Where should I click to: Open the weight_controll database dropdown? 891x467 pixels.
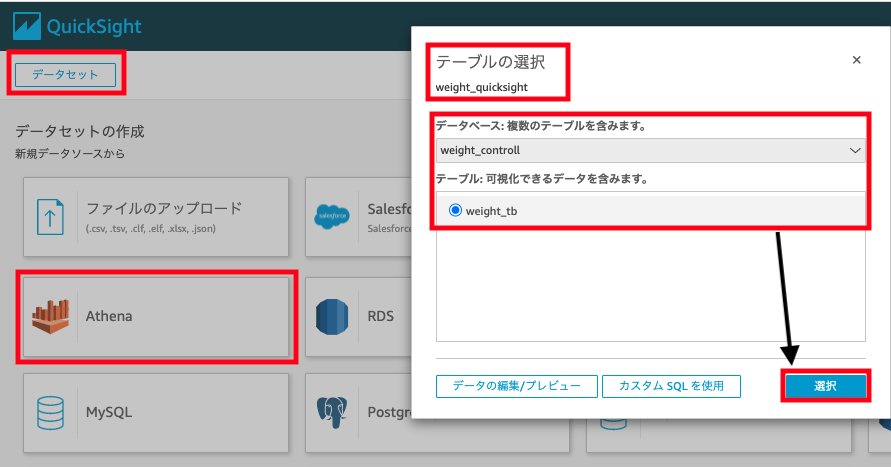[651, 151]
